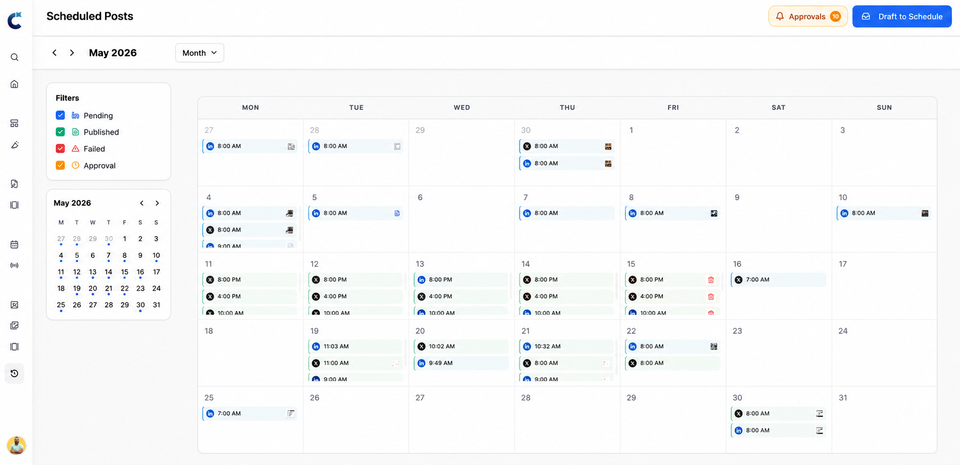Open May 19 11:03 AM post
Screen dimensions: 960x465
356,346
